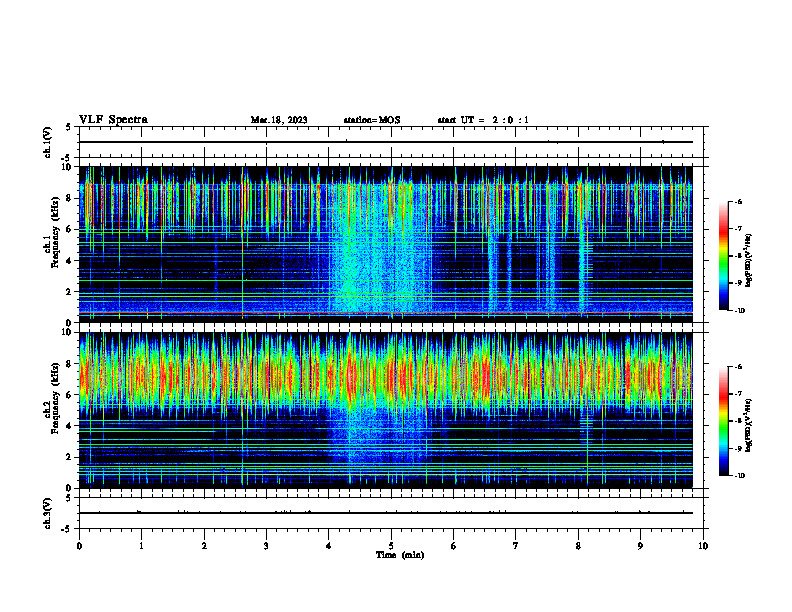792x612 pixels.
Task: Select the date text "Mar.18, 2023"
Action: [279, 120]
